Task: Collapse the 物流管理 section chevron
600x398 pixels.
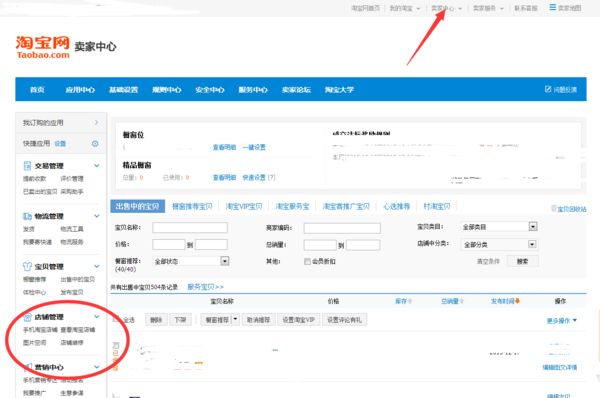Action: coord(97,216)
